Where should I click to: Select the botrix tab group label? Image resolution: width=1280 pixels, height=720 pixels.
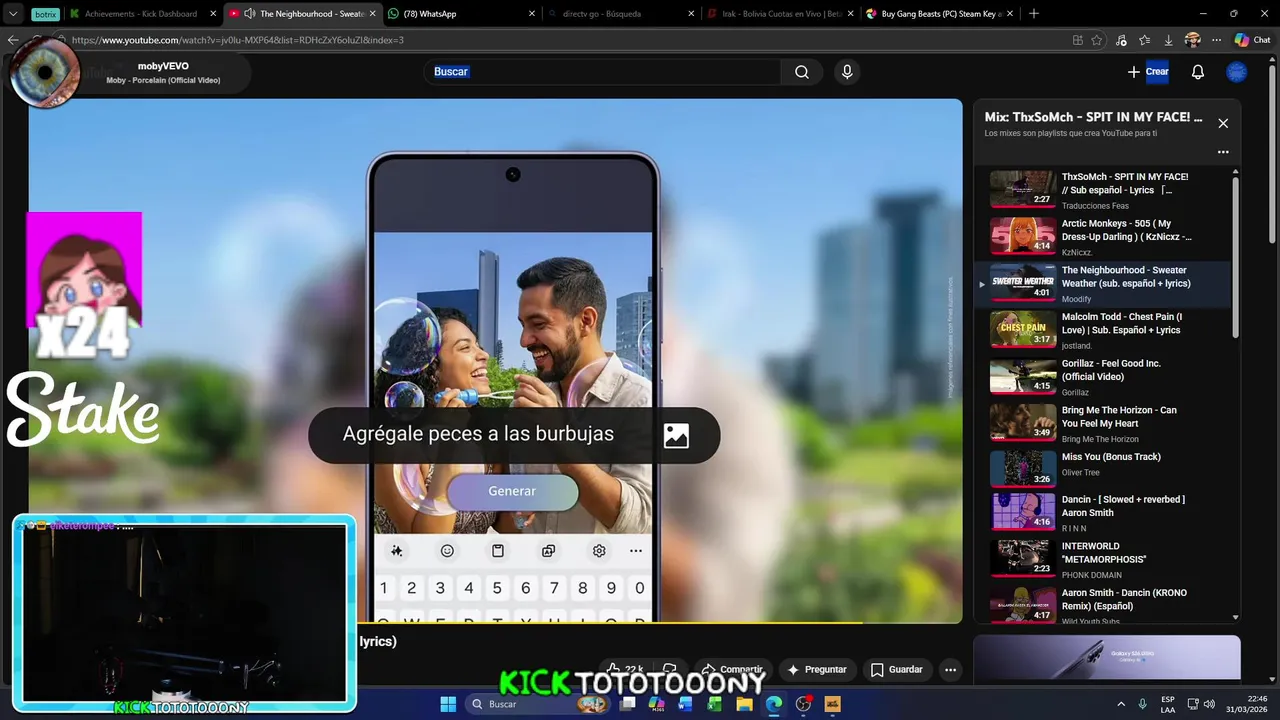pos(45,14)
